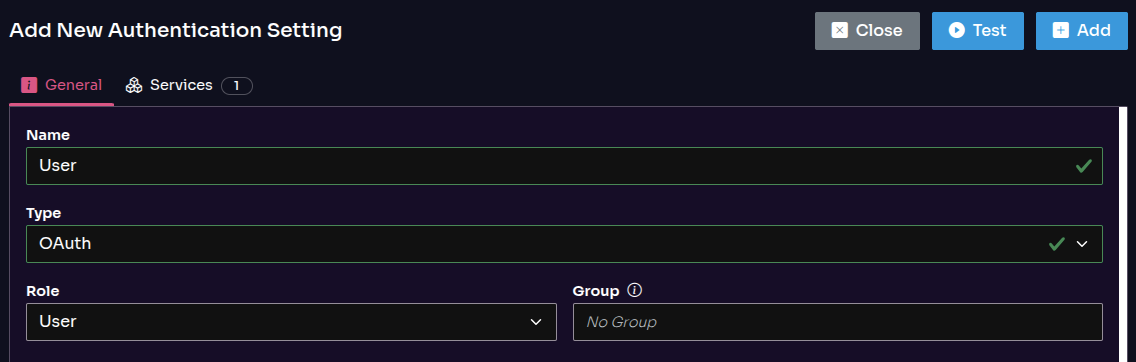Click the cubes icon beside Services
This screenshot has width=1136, height=362.
pyautogui.click(x=134, y=85)
